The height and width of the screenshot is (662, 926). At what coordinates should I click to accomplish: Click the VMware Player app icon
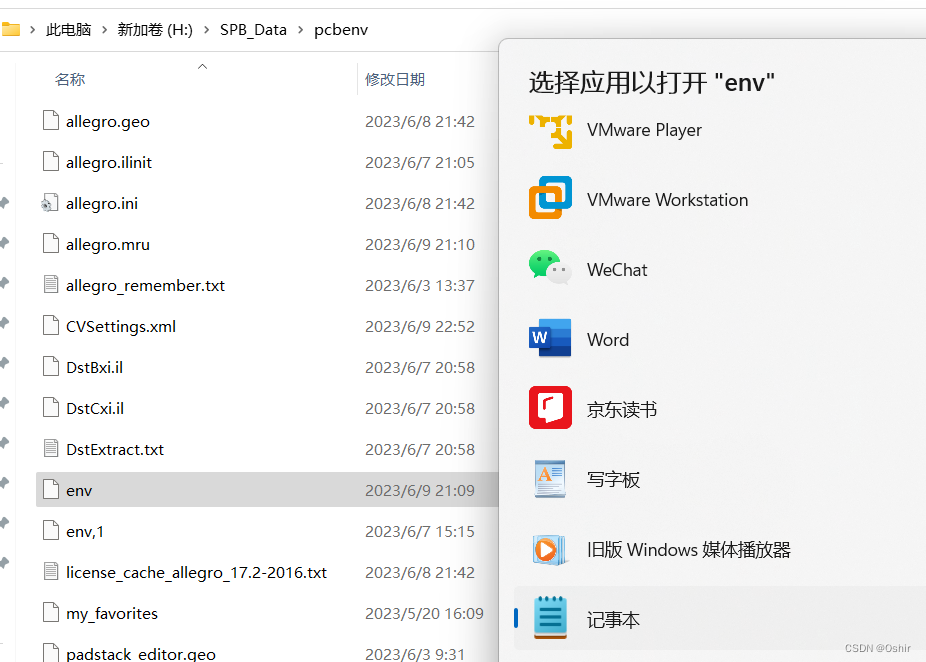(x=550, y=131)
